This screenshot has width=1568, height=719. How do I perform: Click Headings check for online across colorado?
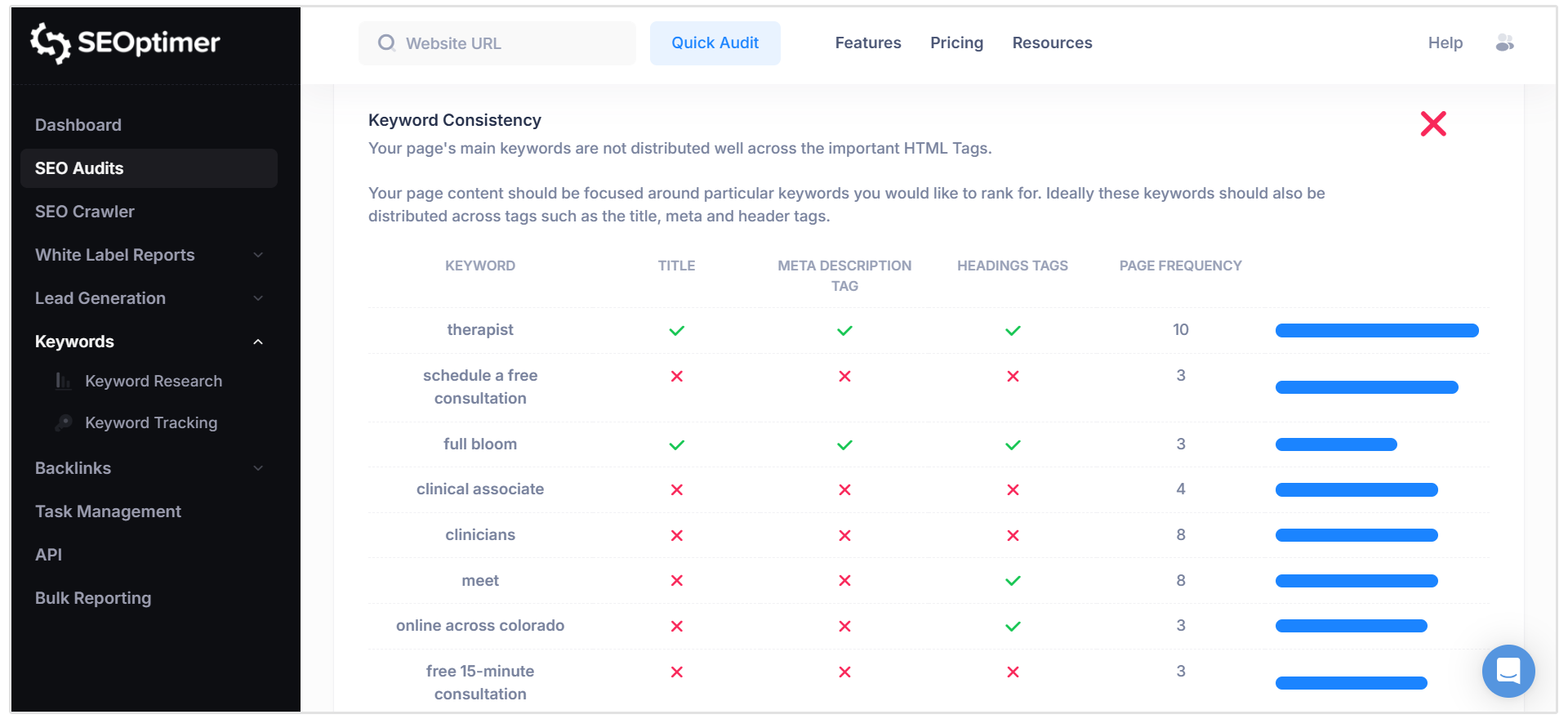pyautogui.click(x=1013, y=627)
